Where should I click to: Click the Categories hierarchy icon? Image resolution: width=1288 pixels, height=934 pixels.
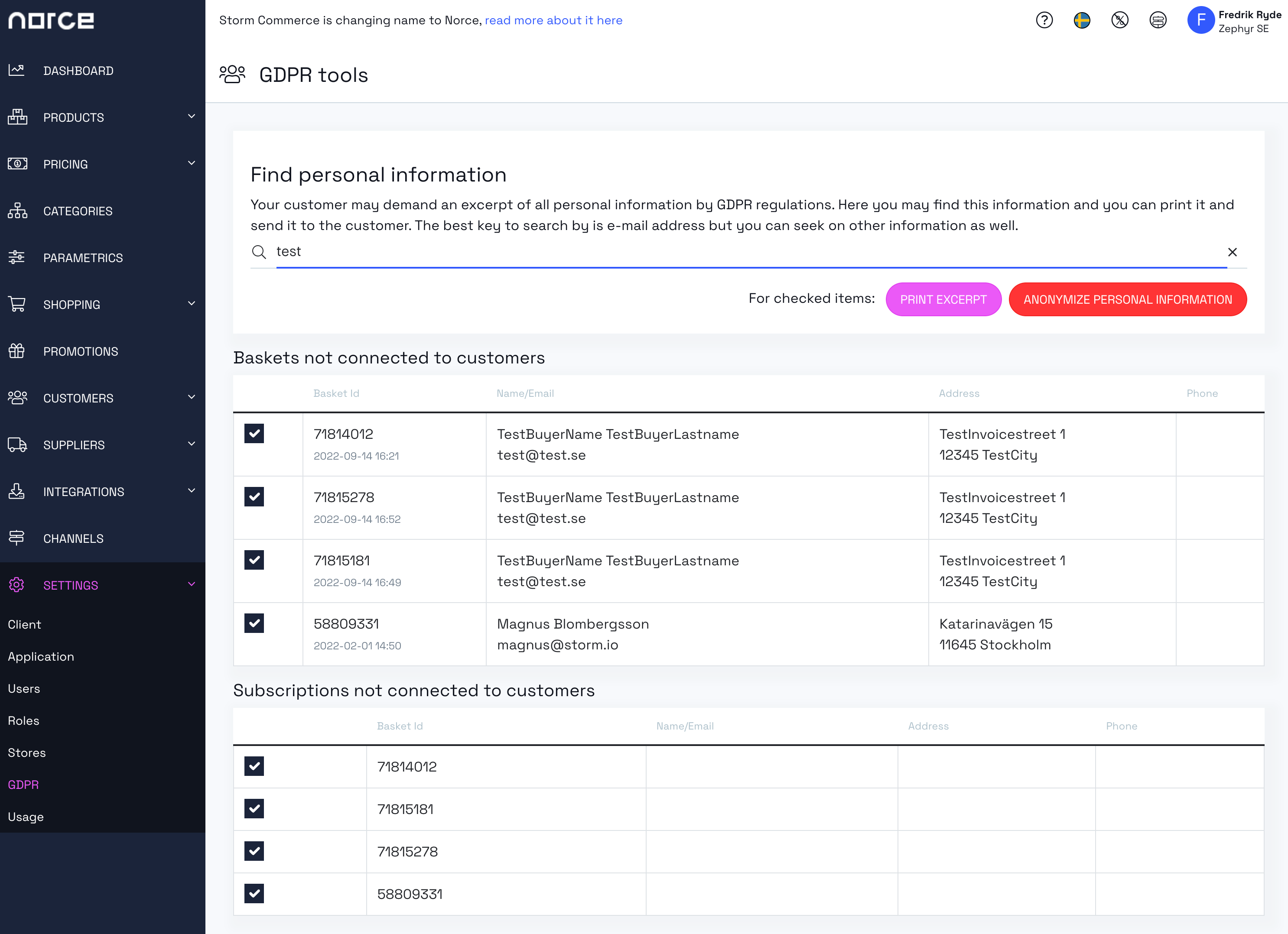click(x=17, y=211)
